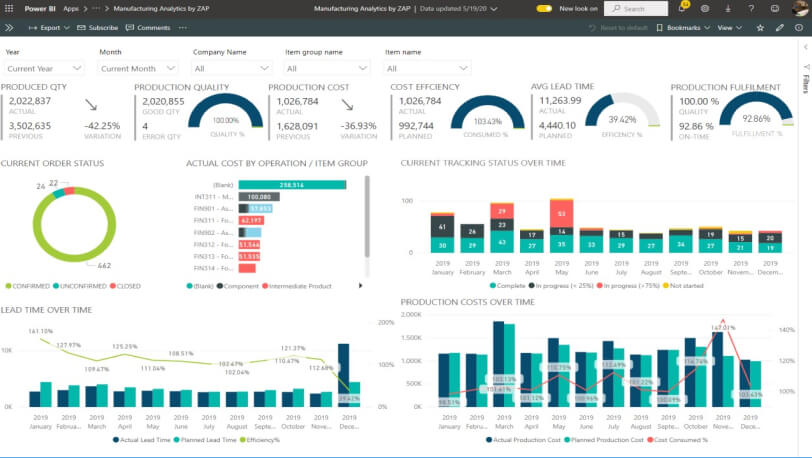
Task: Click the red May bar segment showing 50
Action: 563,212
